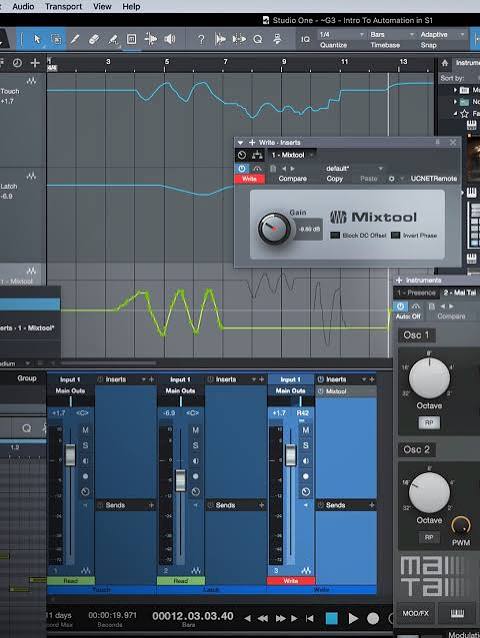Open Mai Tai keyboard icon
The height and width of the screenshot is (638, 480).
[458, 613]
